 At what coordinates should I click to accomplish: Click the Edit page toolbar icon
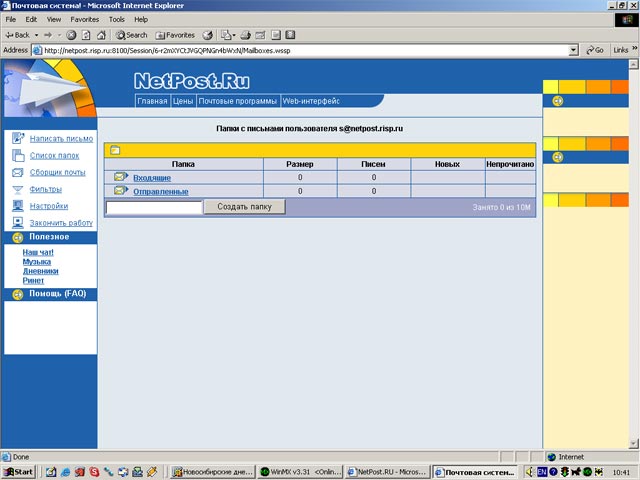pos(260,35)
